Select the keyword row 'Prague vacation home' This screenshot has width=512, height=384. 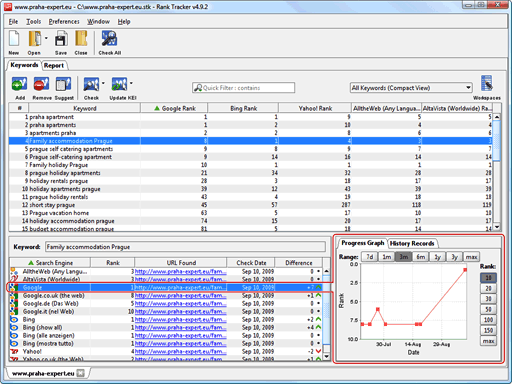coord(251,213)
